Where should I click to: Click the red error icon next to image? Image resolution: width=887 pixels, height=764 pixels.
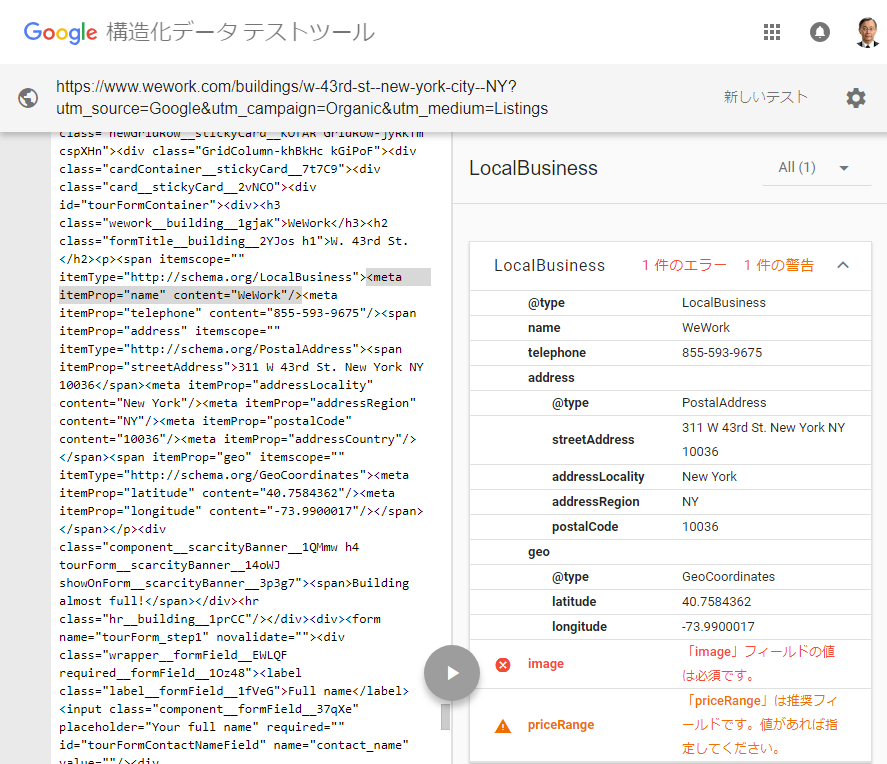(502, 664)
